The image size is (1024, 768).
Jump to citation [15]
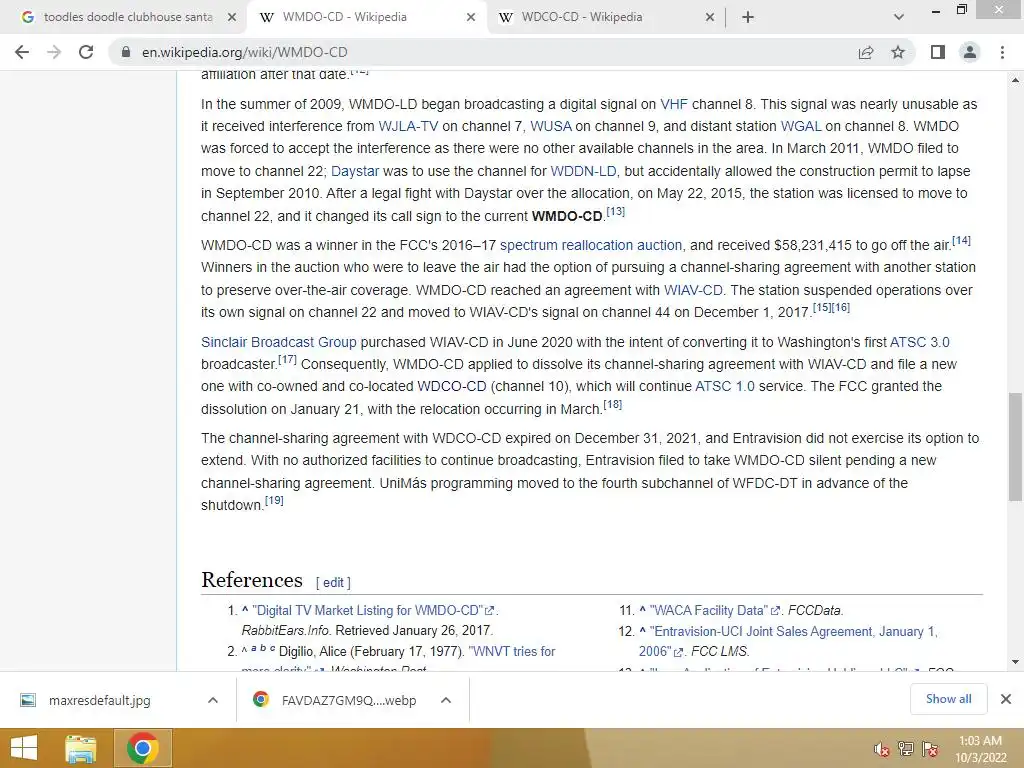822,307
